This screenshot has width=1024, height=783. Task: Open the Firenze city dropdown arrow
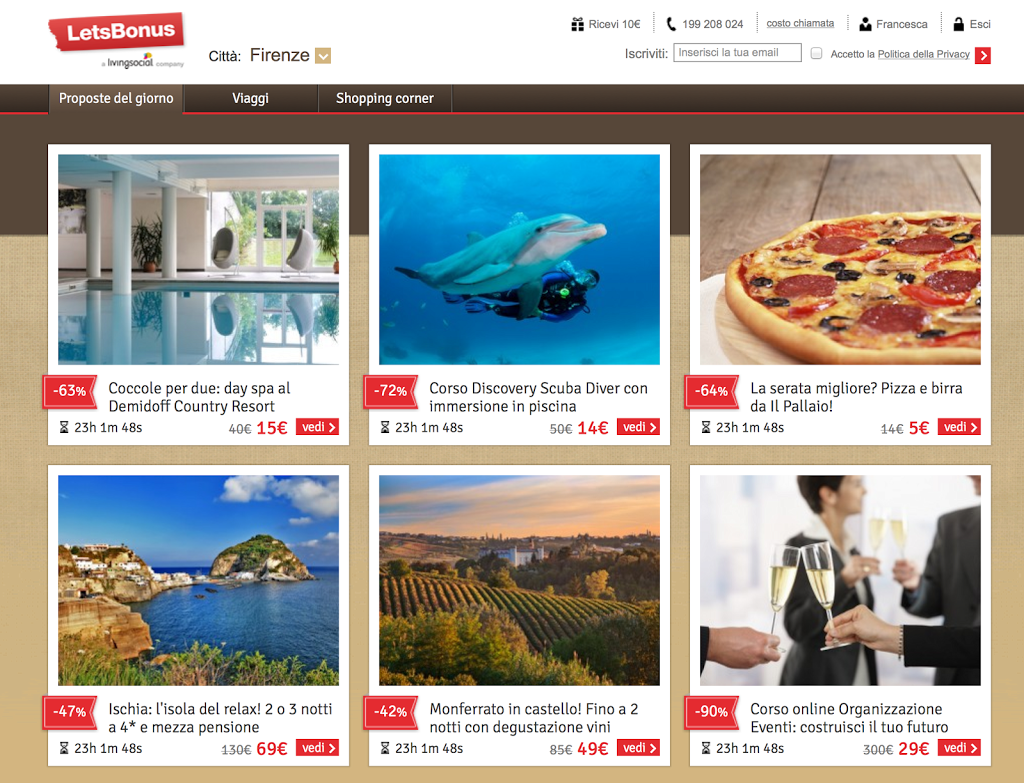click(x=323, y=56)
